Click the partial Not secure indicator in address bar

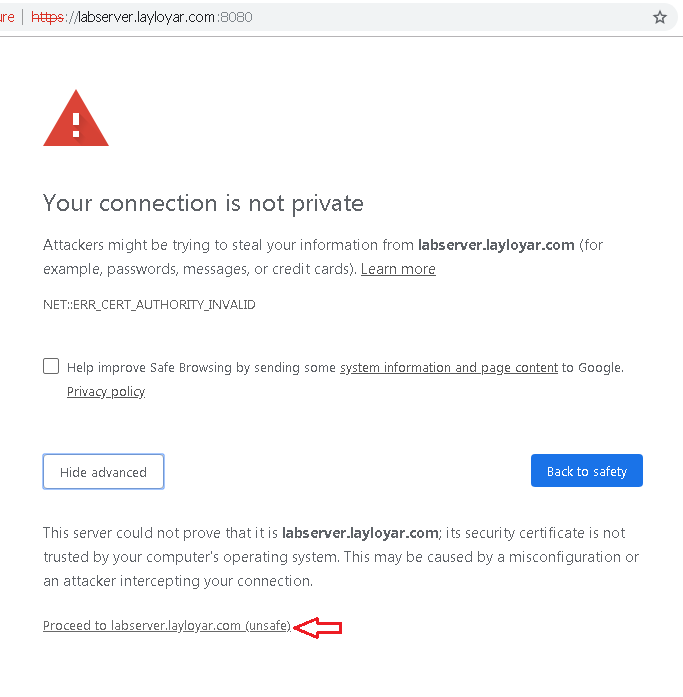(7, 17)
